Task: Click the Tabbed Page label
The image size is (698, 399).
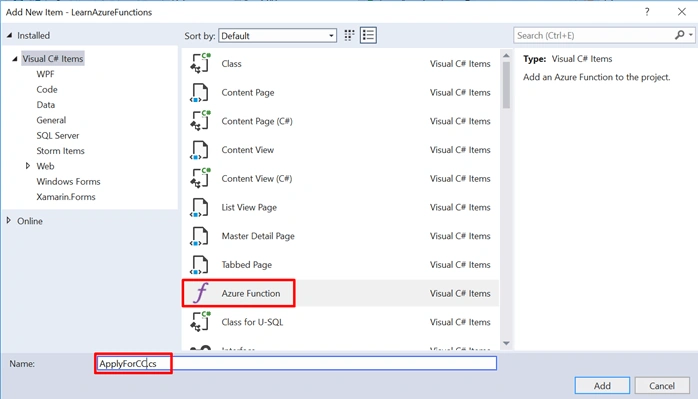Action: pyautogui.click(x=247, y=265)
